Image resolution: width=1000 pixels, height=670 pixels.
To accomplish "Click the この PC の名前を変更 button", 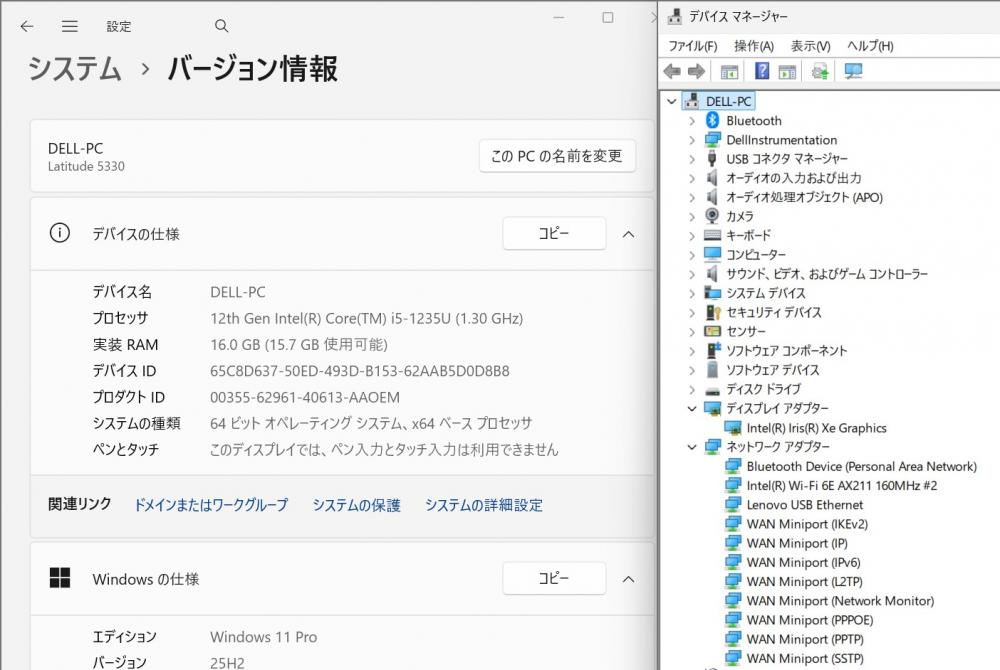I will pyautogui.click(x=557, y=156).
